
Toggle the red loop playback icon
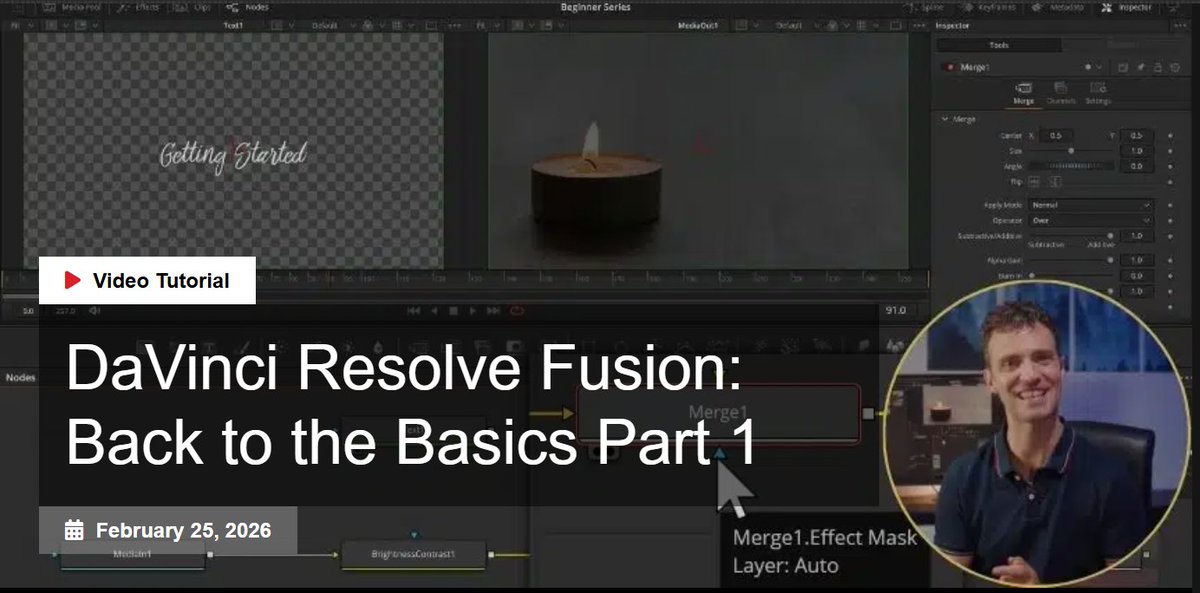[x=517, y=311]
